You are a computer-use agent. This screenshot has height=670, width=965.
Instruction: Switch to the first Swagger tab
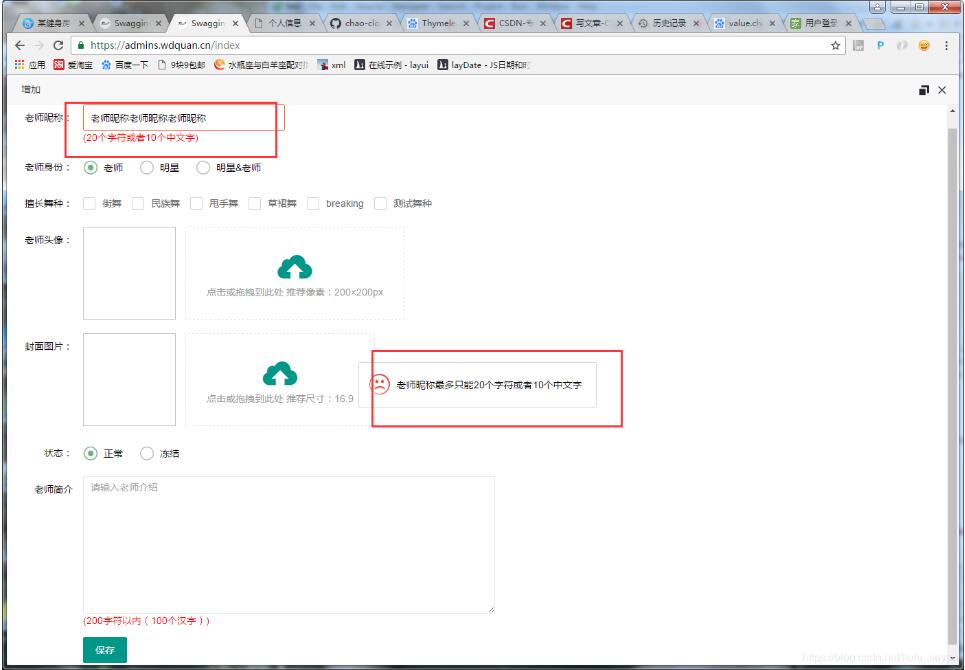[130, 23]
